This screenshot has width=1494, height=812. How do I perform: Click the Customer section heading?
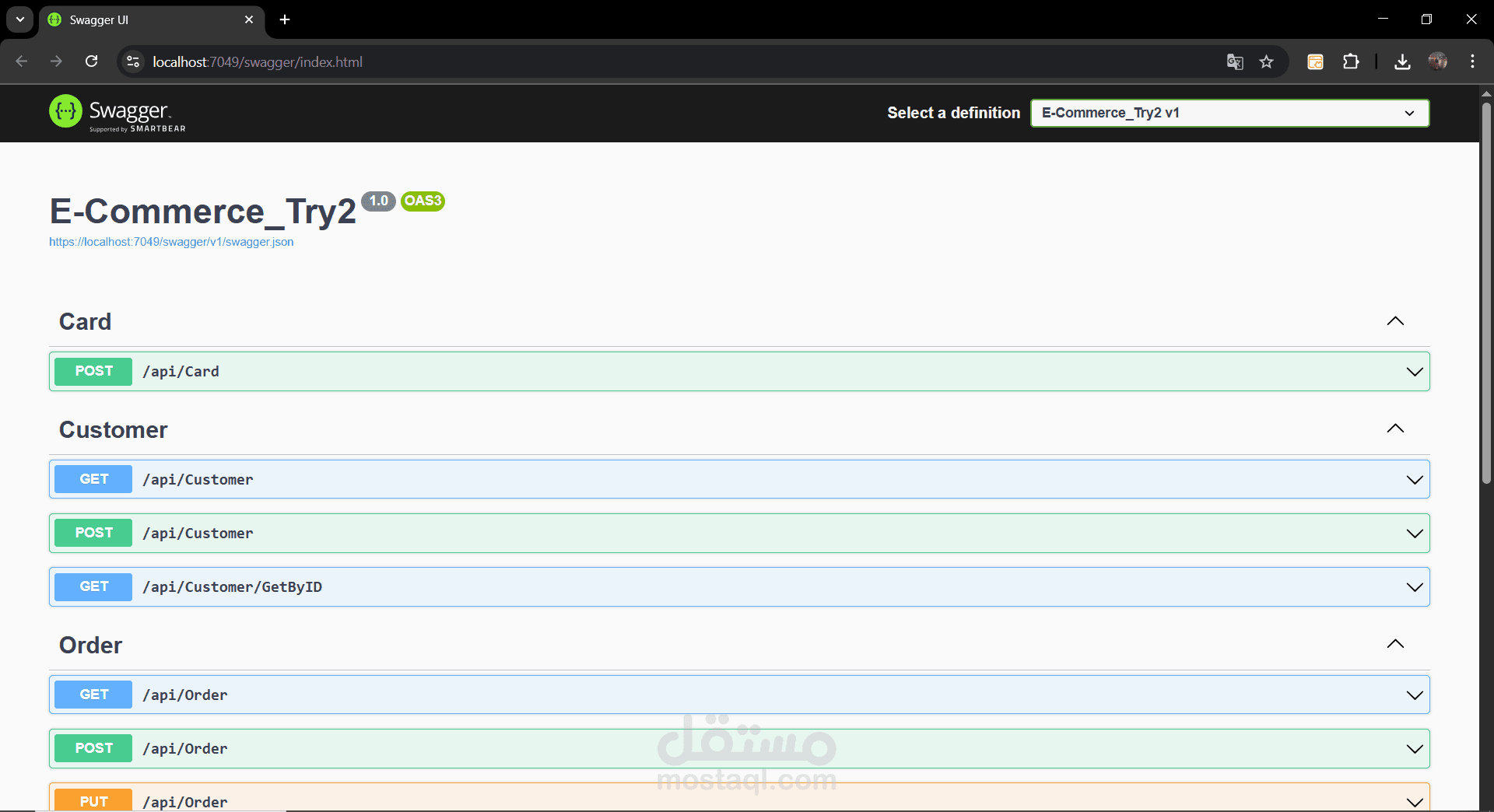(114, 430)
